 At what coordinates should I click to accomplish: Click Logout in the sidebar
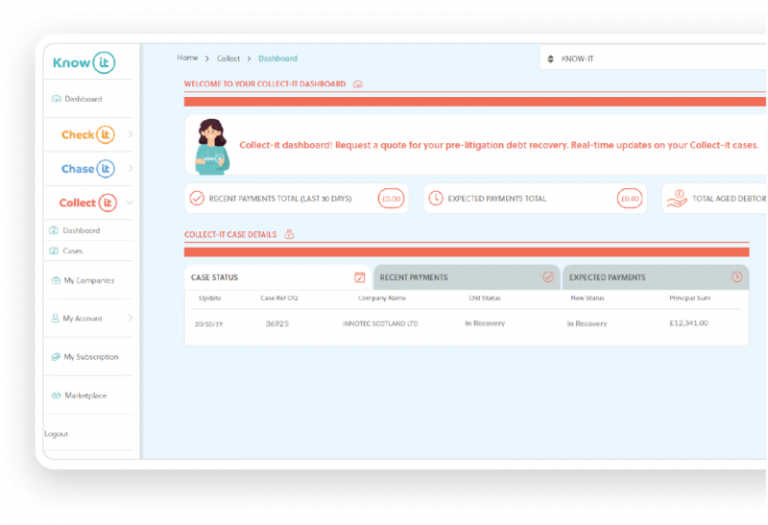click(x=56, y=434)
